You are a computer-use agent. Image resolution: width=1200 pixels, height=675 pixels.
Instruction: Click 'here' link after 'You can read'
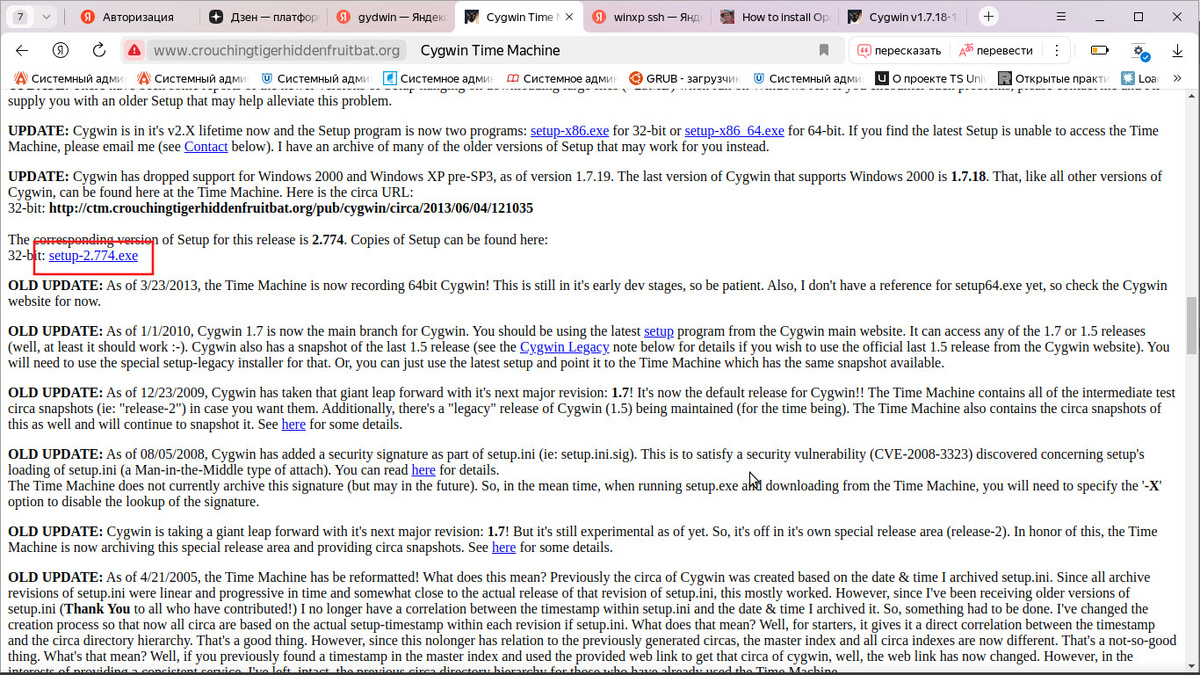click(423, 469)
